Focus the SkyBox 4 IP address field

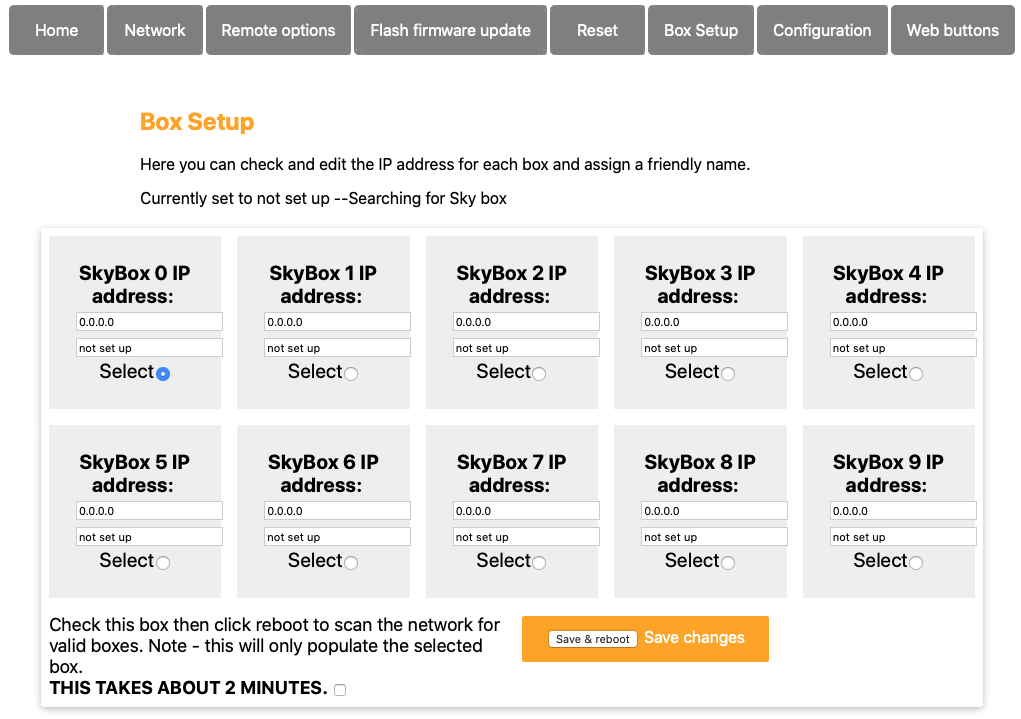(902, 322)
